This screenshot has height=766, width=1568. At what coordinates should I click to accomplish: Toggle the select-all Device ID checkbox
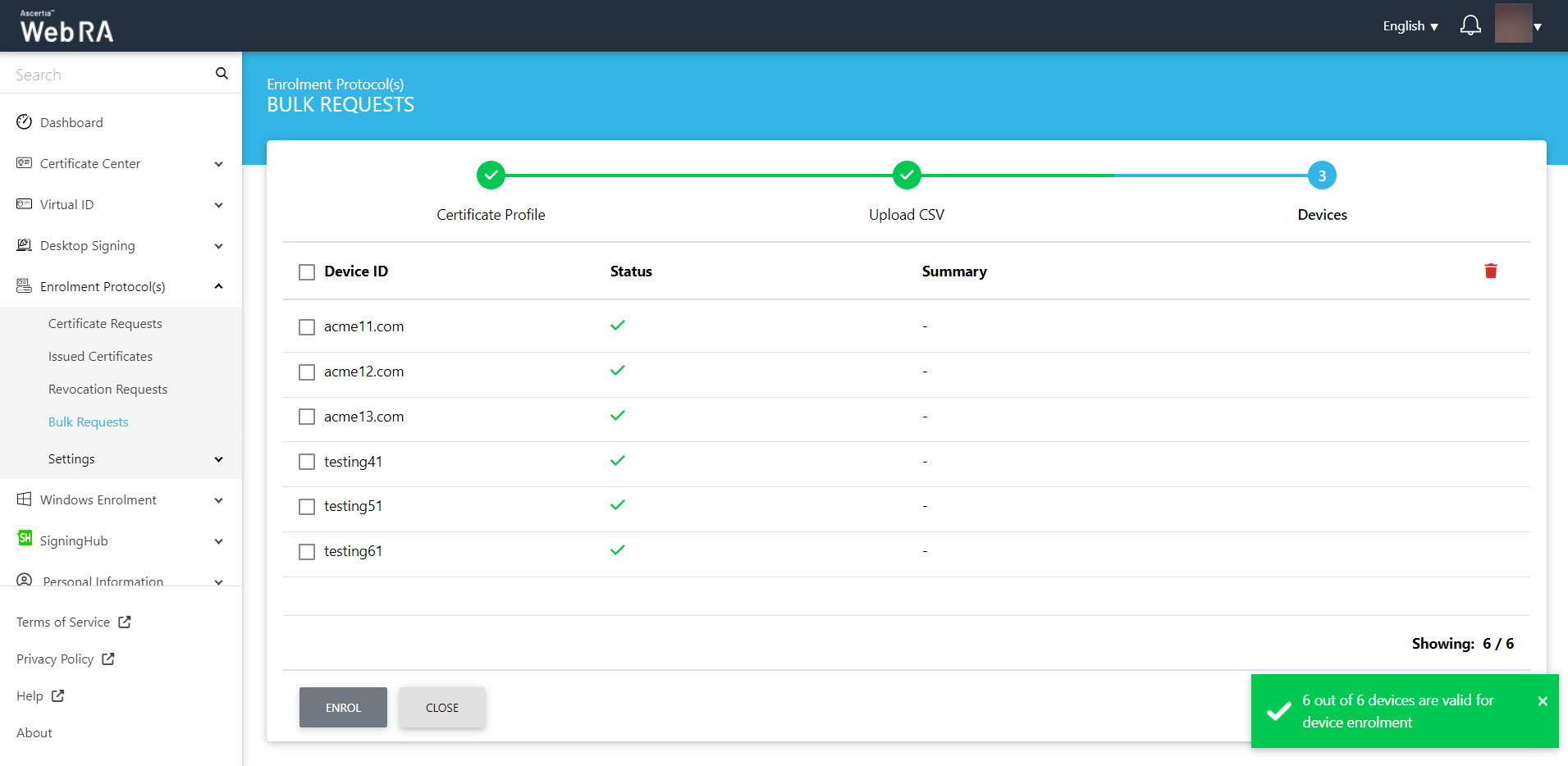click(x=307, y=272)
